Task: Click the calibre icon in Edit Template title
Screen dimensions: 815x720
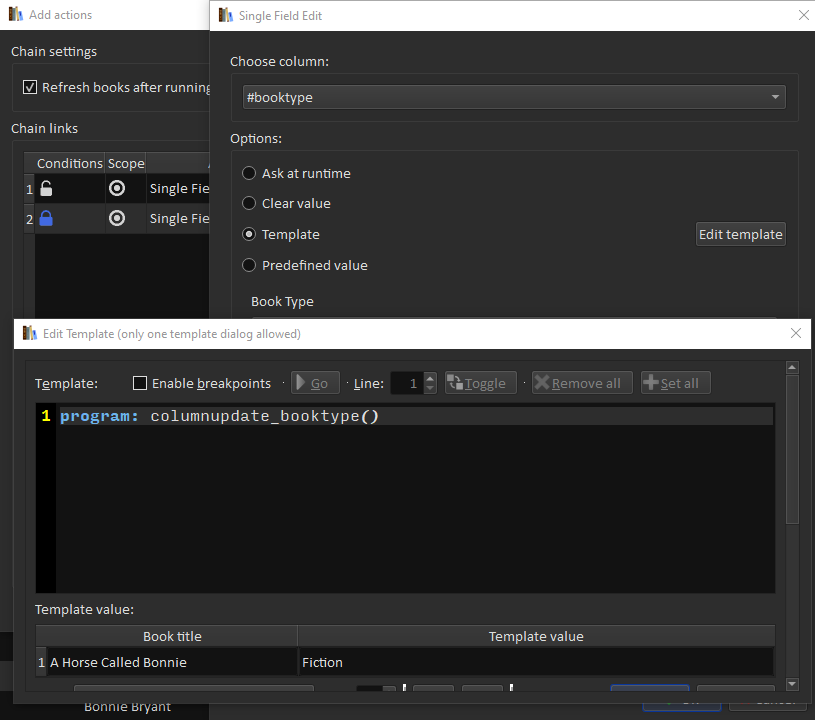Action: tap(30, 333)
